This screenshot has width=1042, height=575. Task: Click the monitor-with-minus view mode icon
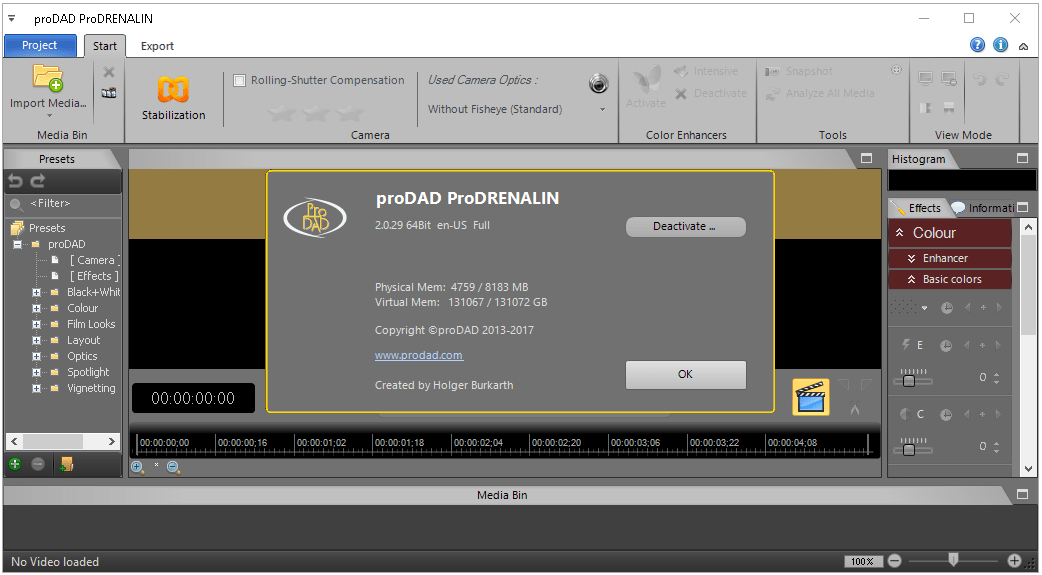(x=950, y=79)
